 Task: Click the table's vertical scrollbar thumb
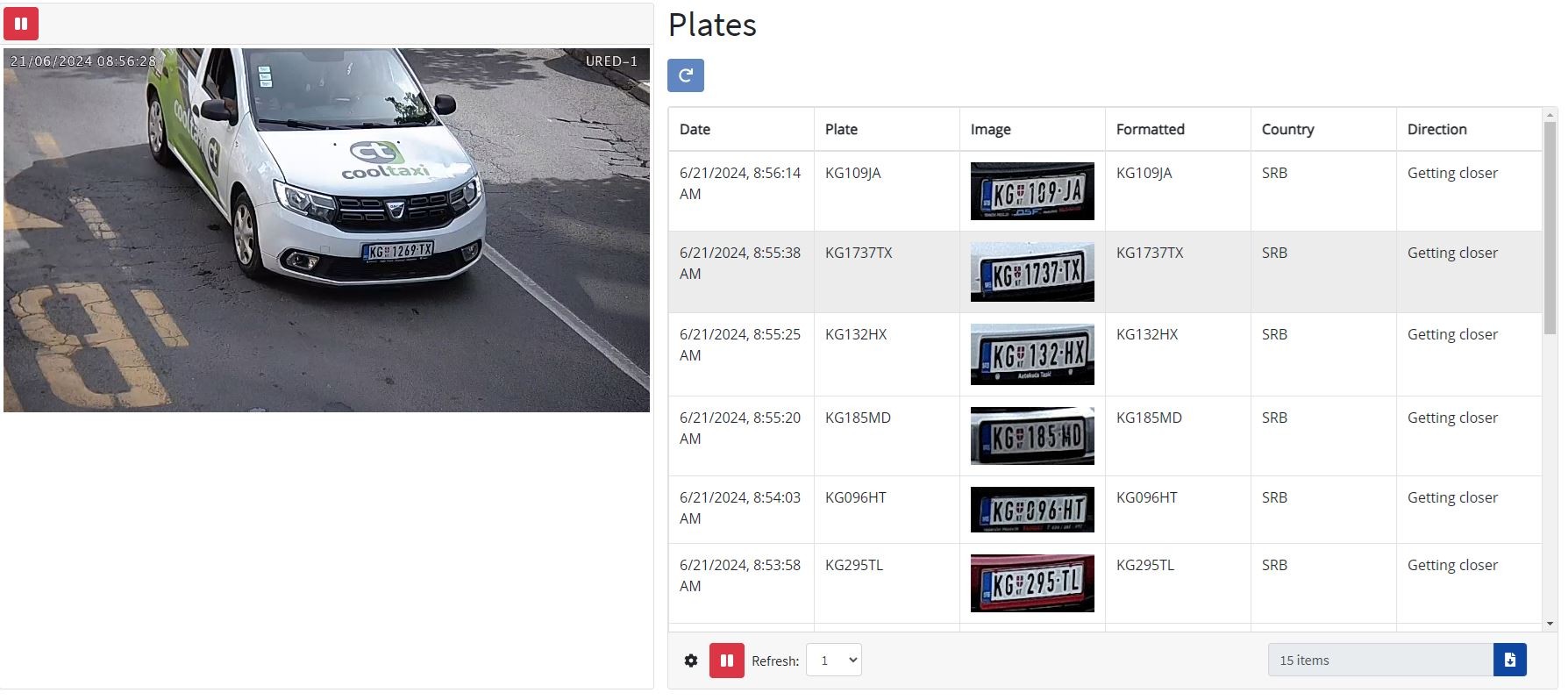click(x=1550, y=228)
